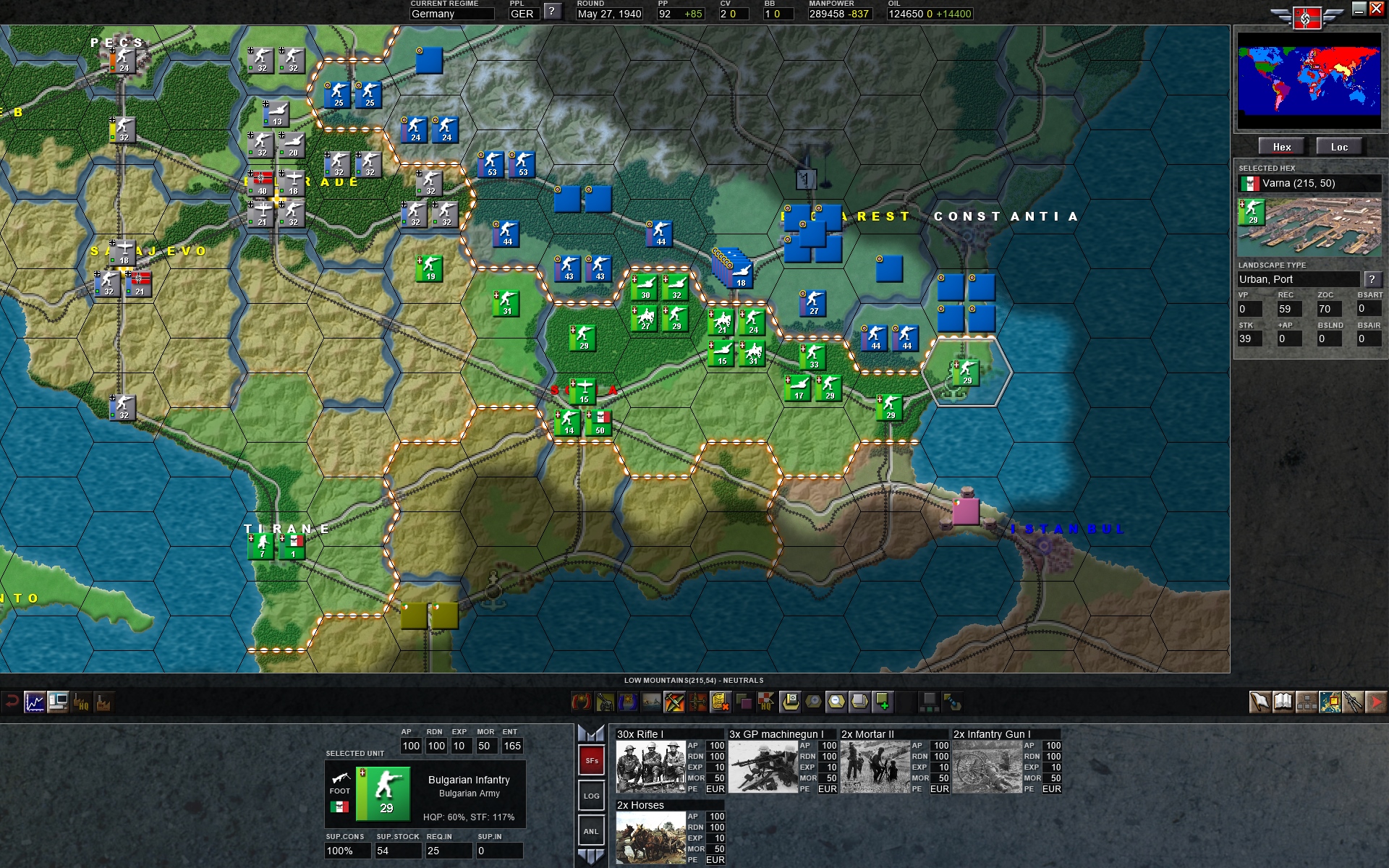1389x868 pixels.
Task: Click the question mark beside GER
Action: click(x=552, y=11)
